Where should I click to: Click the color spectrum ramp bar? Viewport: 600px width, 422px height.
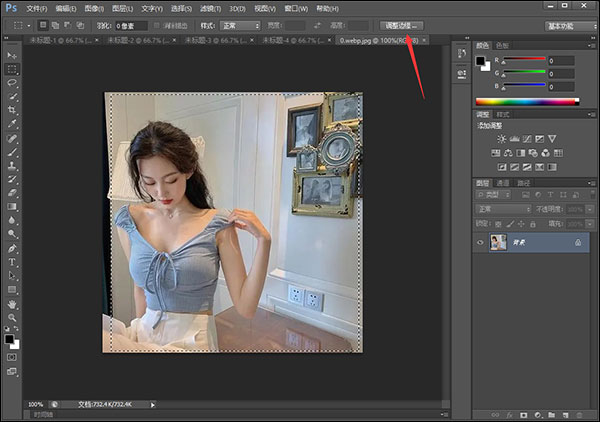click(525, 101)
